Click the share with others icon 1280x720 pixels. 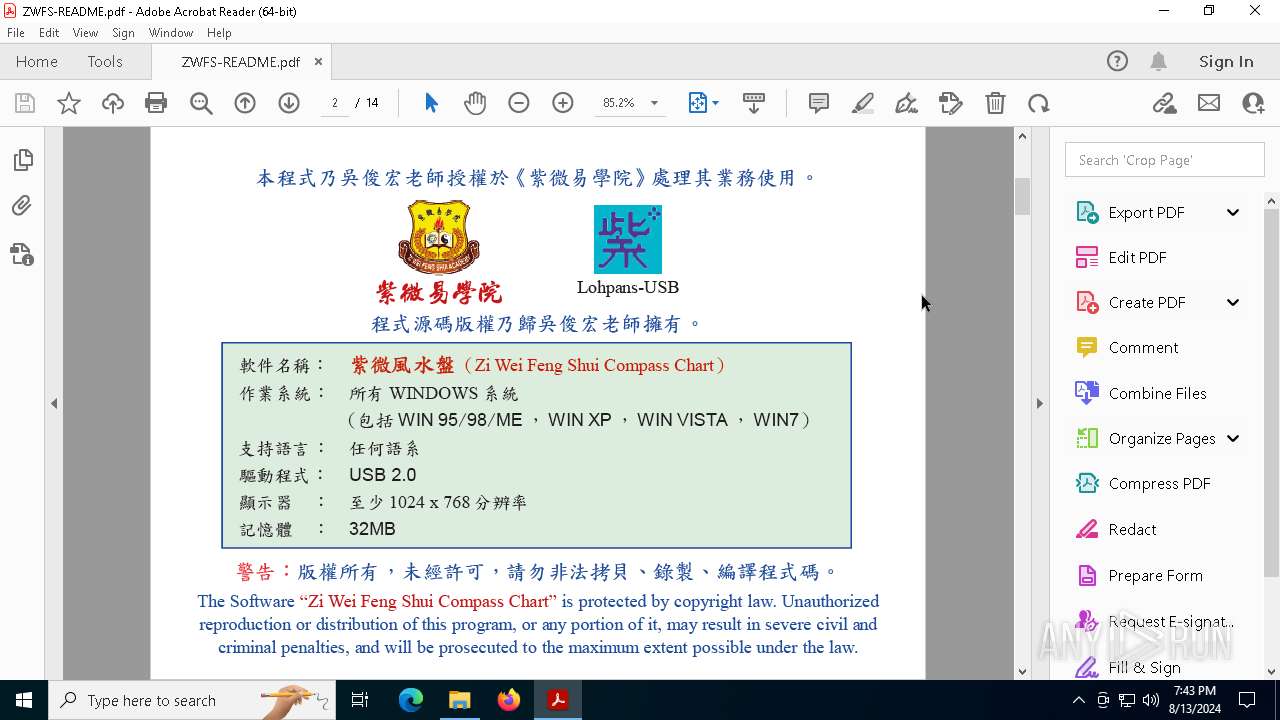tap(1253, 103)
